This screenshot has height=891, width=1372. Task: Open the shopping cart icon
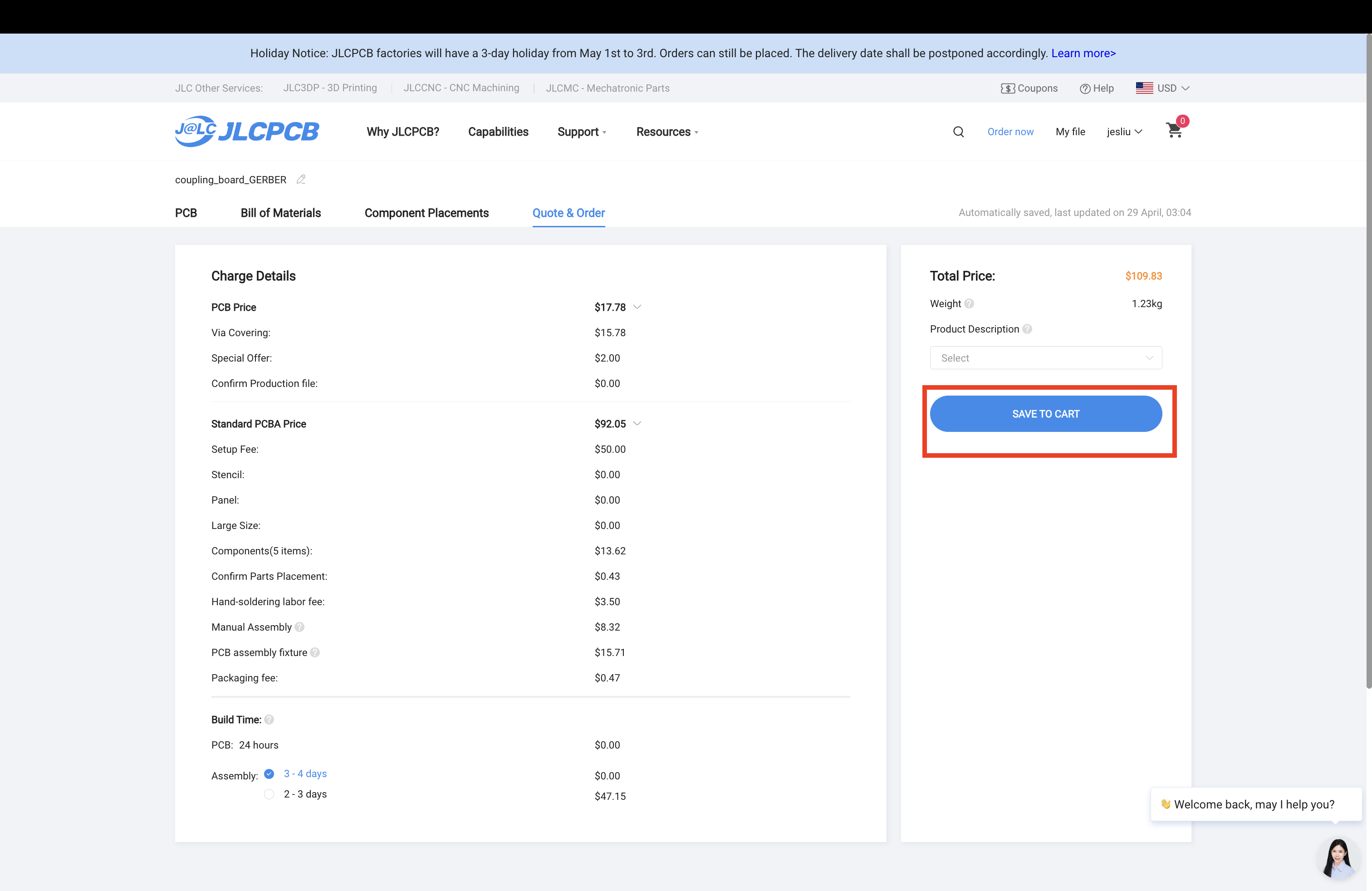click(1174, 130)
